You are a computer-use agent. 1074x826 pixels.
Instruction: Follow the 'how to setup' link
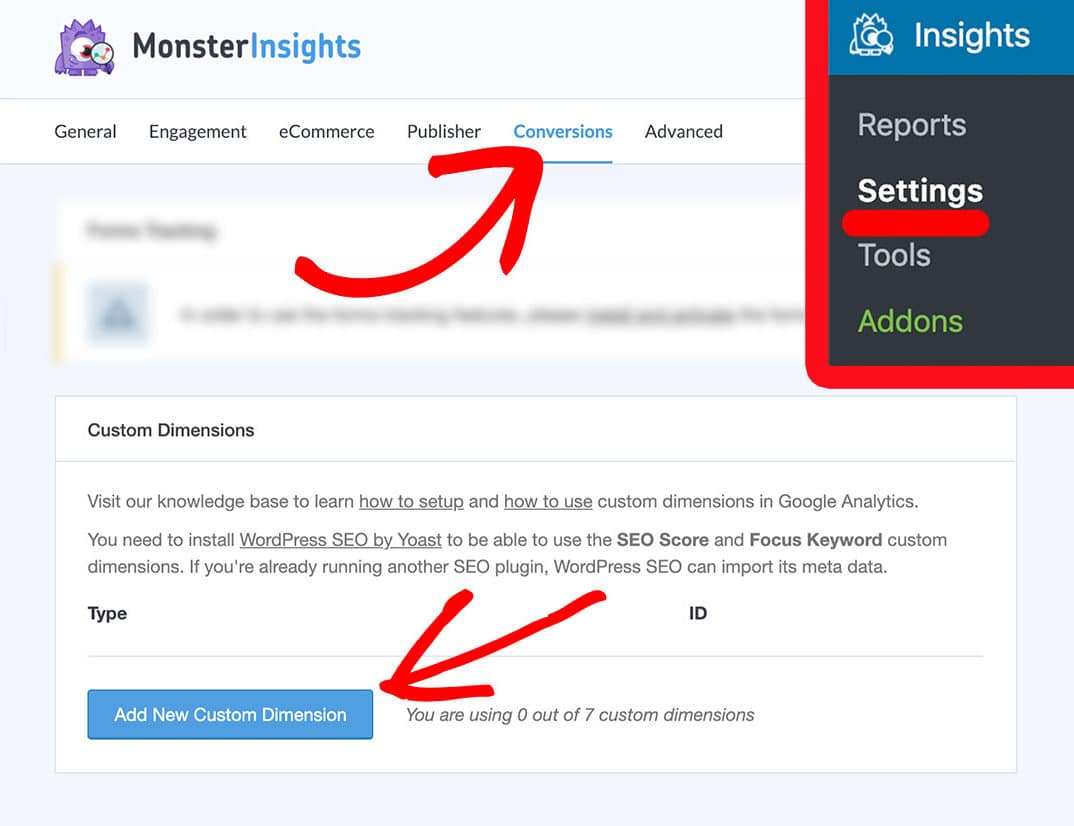pyautogui.click(x=411, y=501)
